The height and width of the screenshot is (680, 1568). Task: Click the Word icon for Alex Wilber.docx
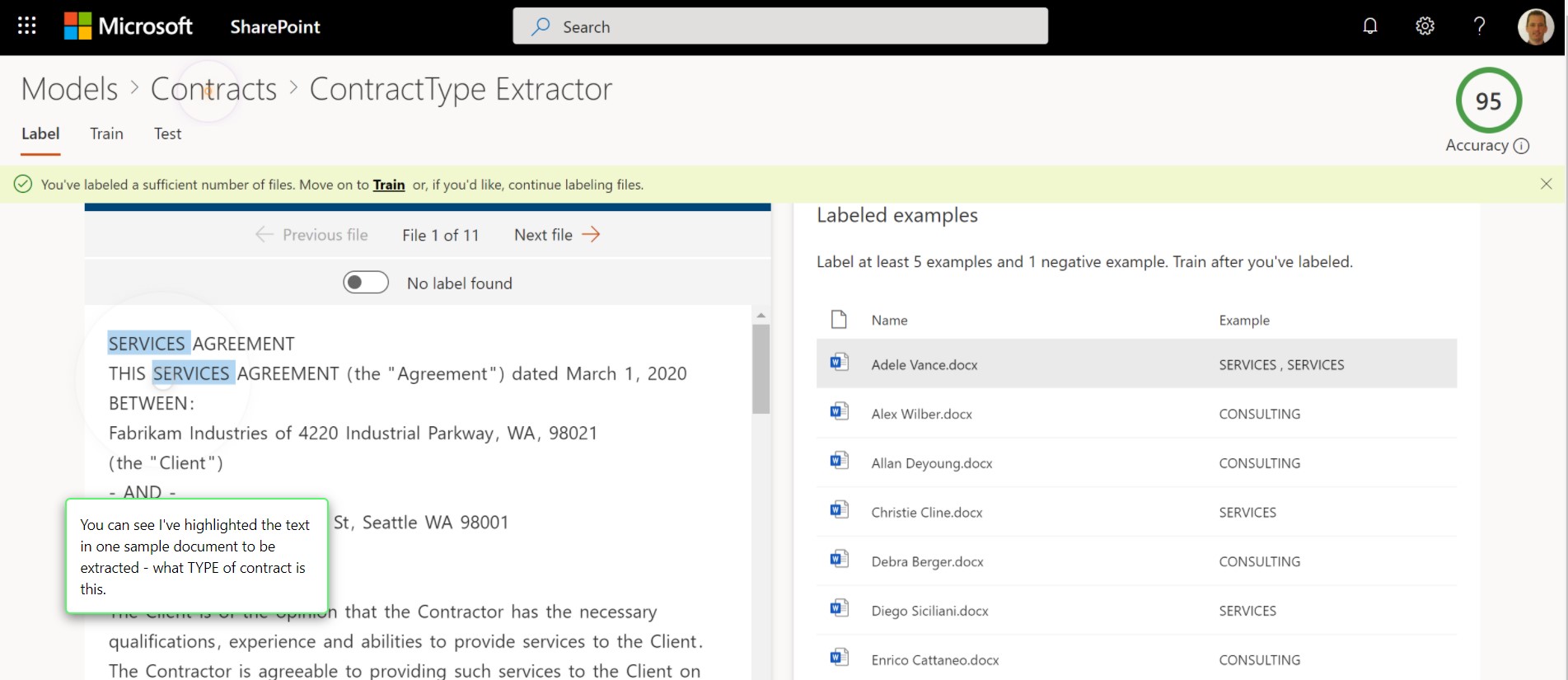[x=839, y=412]
